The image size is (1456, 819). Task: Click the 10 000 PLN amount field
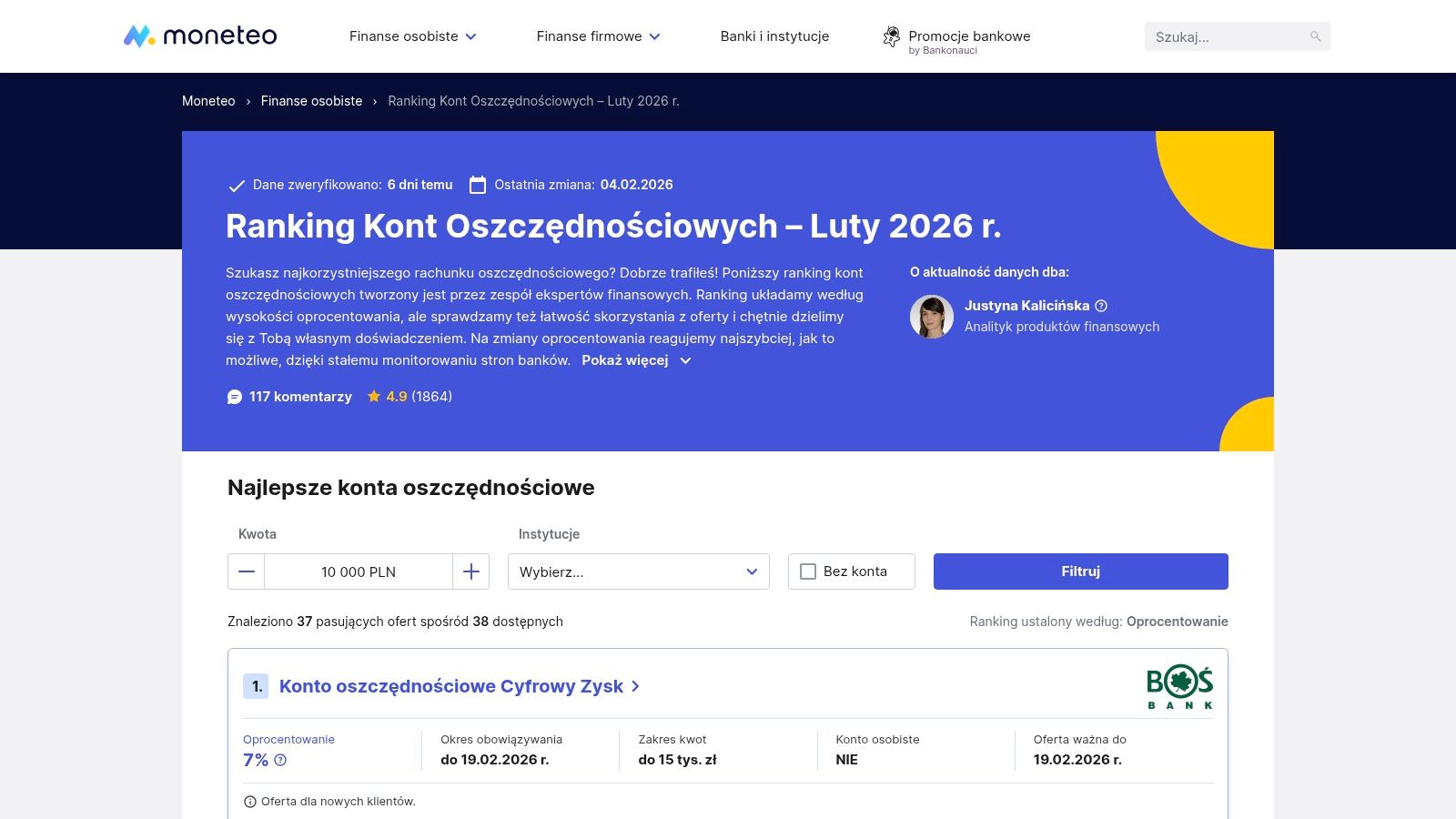[x=359, y=571]
